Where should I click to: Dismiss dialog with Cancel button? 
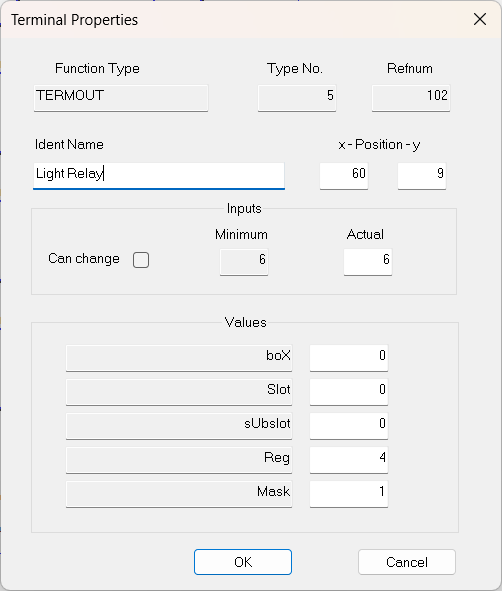point(407,562)
